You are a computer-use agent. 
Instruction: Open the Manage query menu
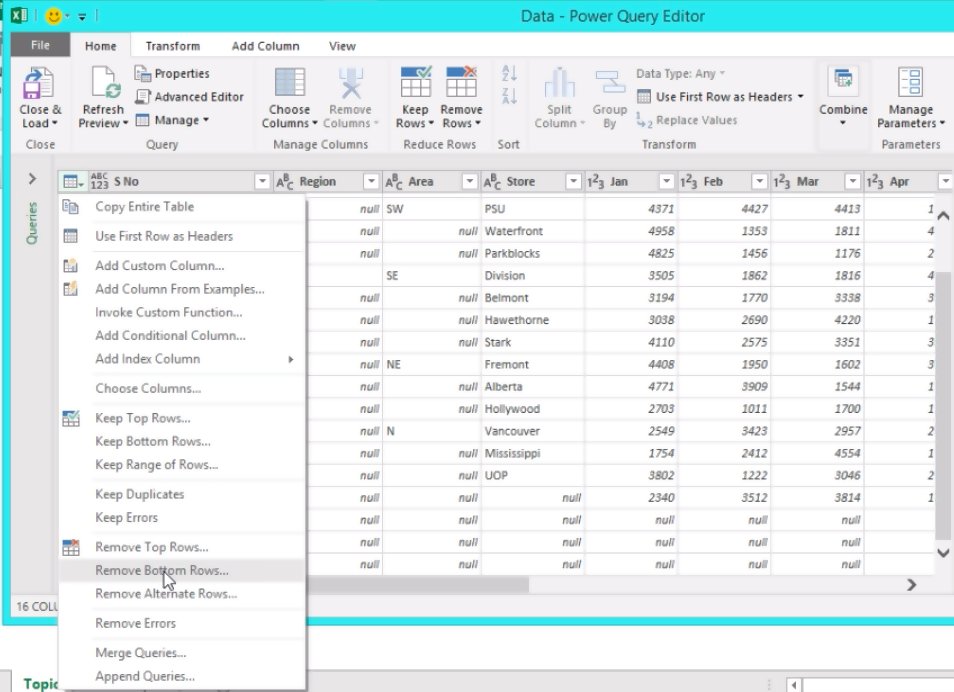(172, 121)
